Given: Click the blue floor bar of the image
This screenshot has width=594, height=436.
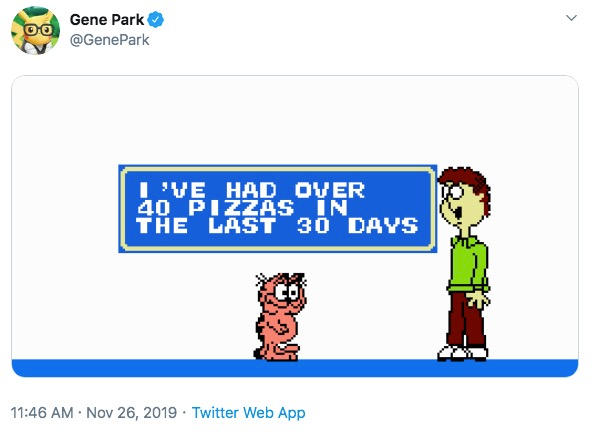Looking at the screenshot, I should (x=295, y=368).
